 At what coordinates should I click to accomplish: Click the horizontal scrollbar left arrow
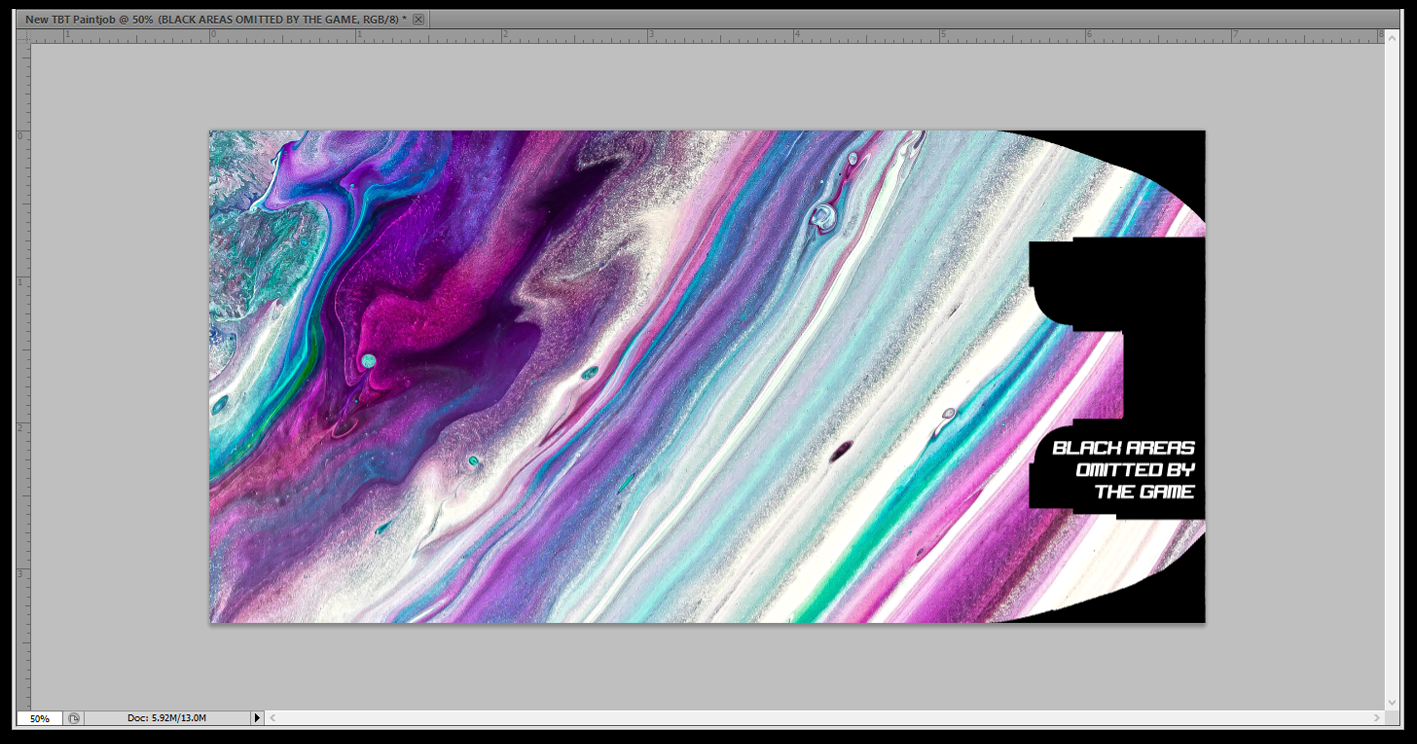click(271, 718)
